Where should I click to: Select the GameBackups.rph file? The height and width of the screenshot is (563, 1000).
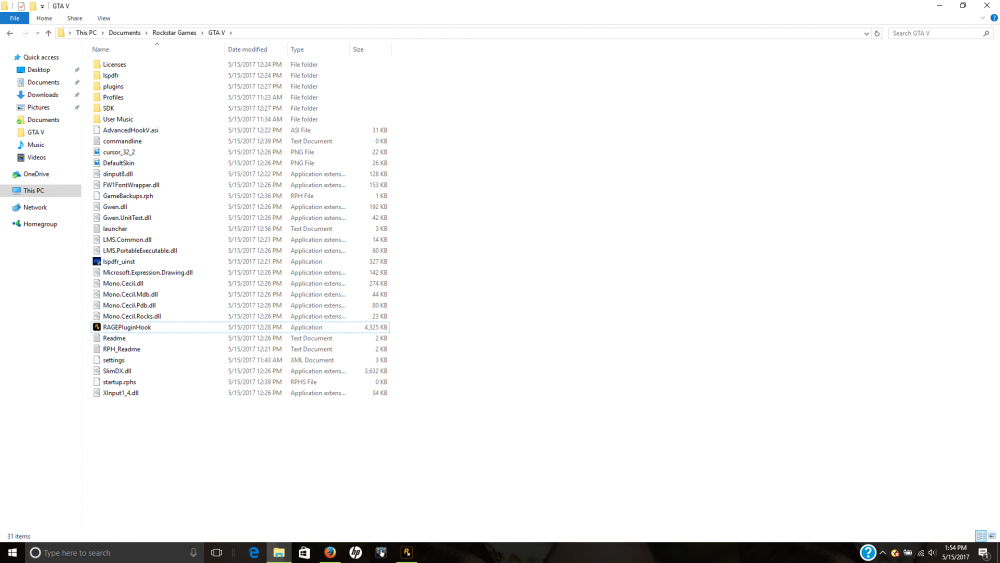click(x=128, y=196)
